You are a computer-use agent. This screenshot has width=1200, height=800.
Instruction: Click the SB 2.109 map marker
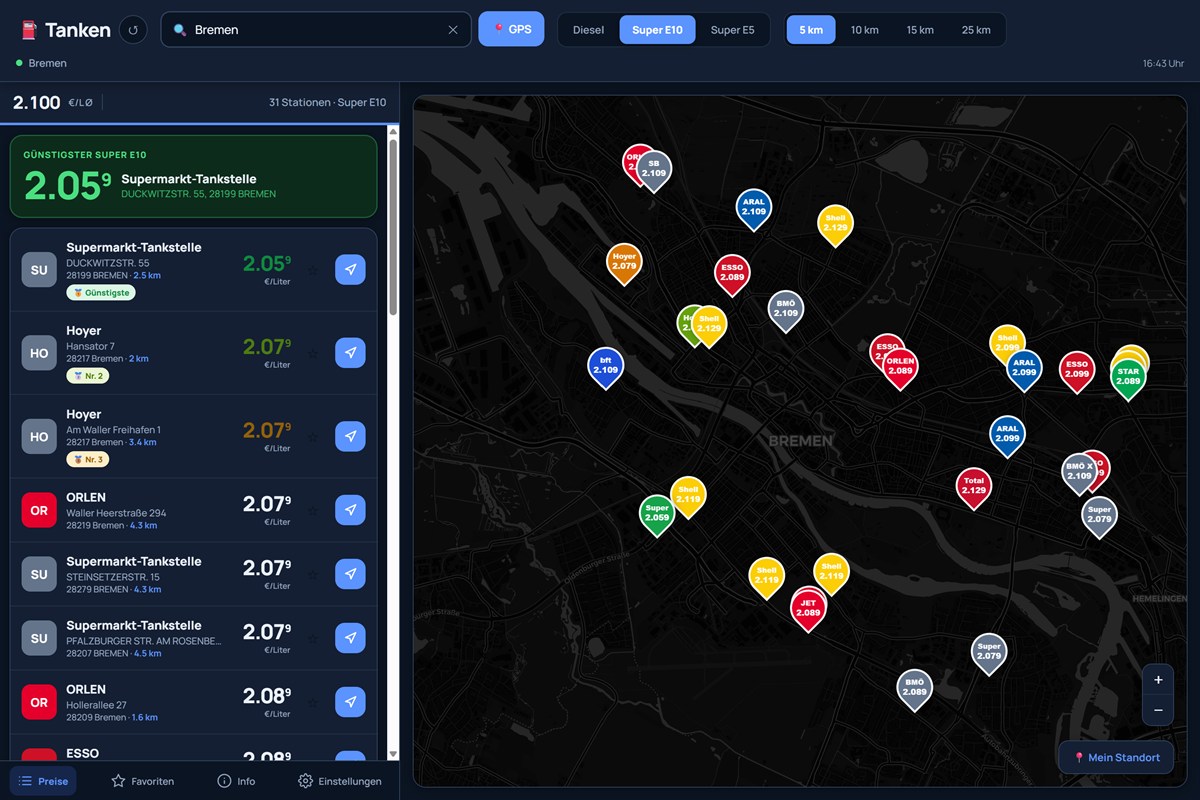654,169
